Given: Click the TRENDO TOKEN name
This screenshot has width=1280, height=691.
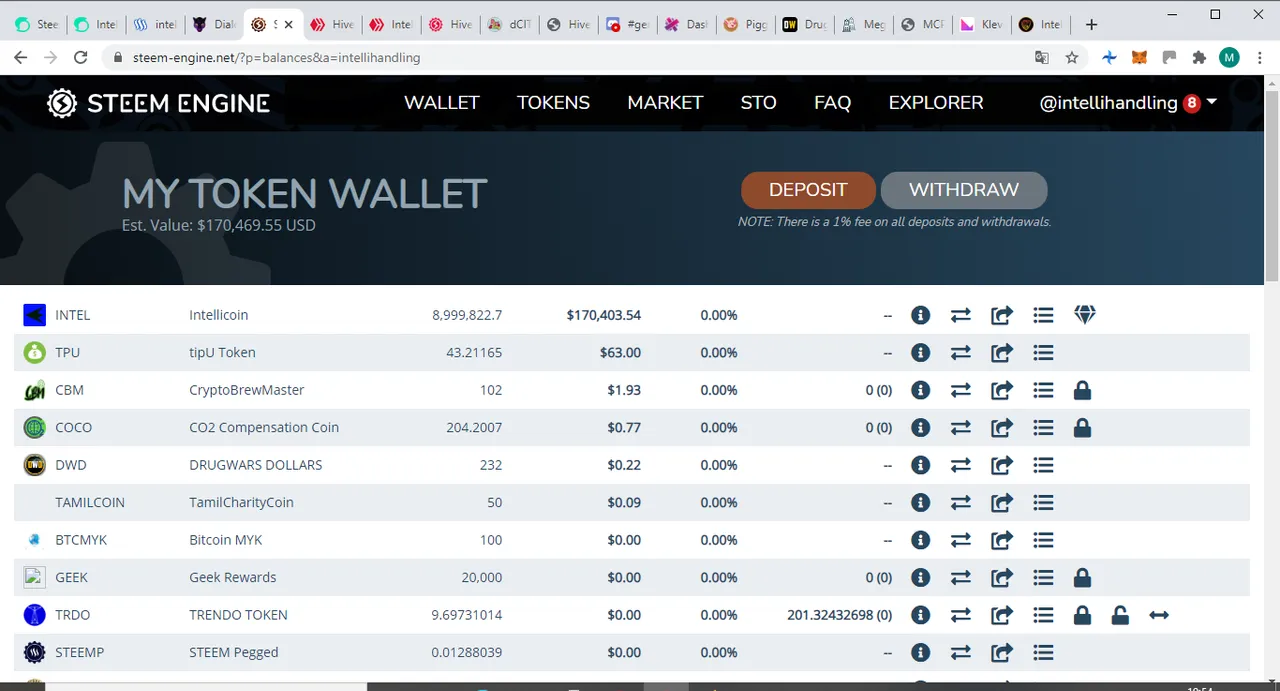Looking at the screenshot, I should click(238, 615).
